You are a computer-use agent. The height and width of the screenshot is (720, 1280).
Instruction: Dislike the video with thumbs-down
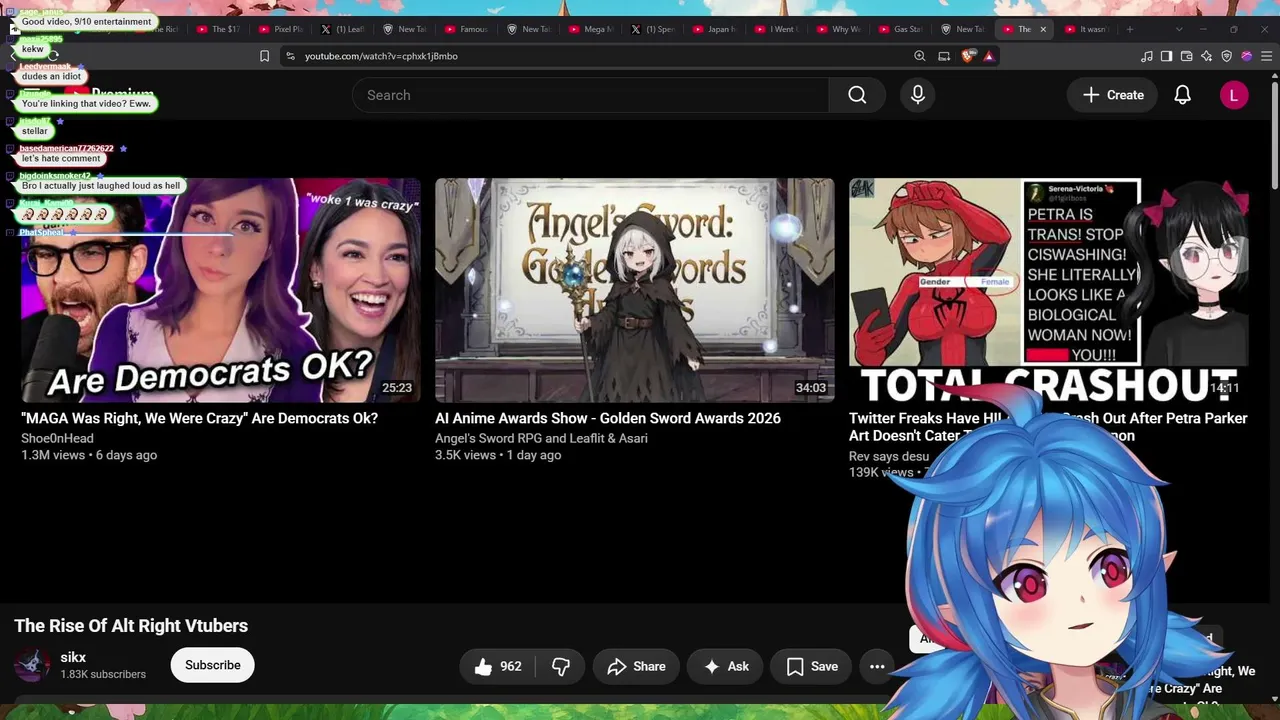[x=561, y=666]
